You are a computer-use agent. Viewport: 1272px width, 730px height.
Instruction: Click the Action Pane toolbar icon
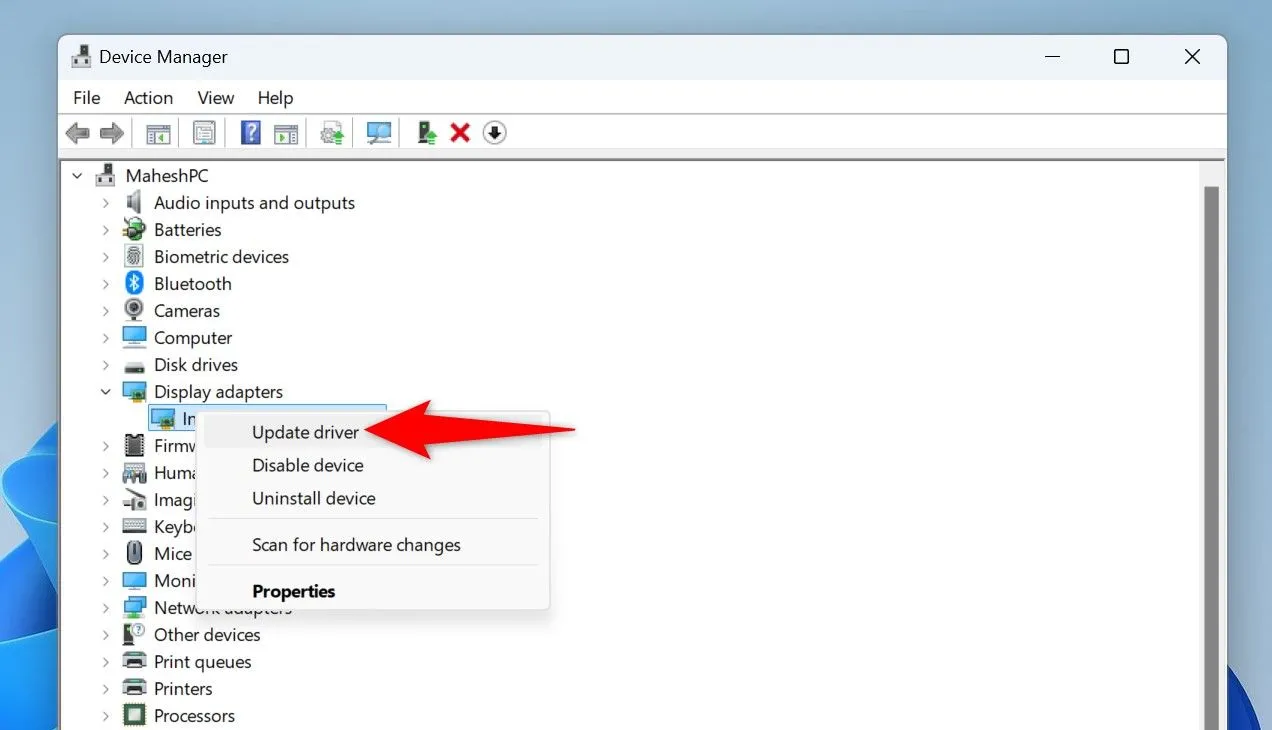click(286, 132)
